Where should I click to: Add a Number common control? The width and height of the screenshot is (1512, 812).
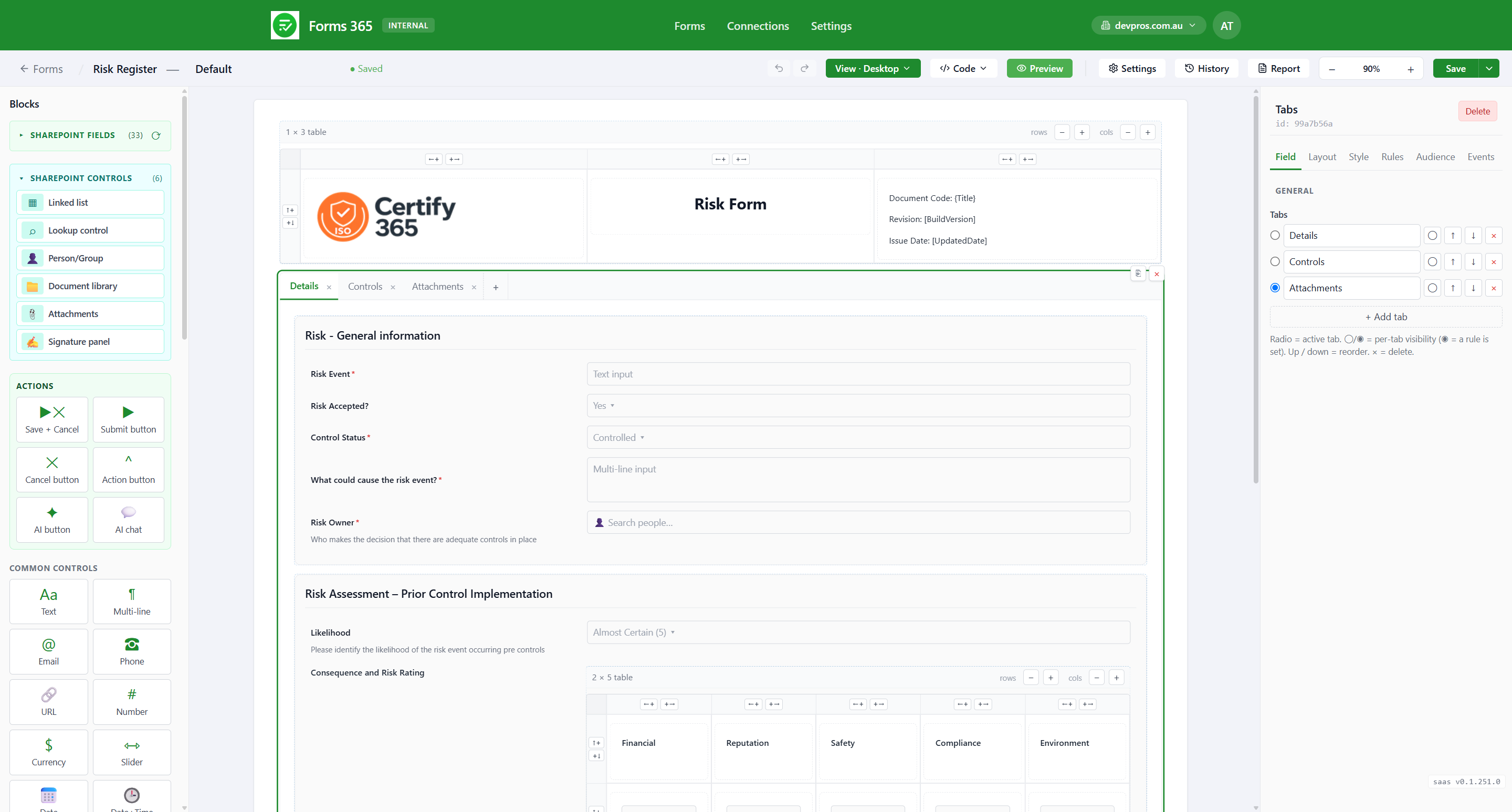click(x=132, y=702)
